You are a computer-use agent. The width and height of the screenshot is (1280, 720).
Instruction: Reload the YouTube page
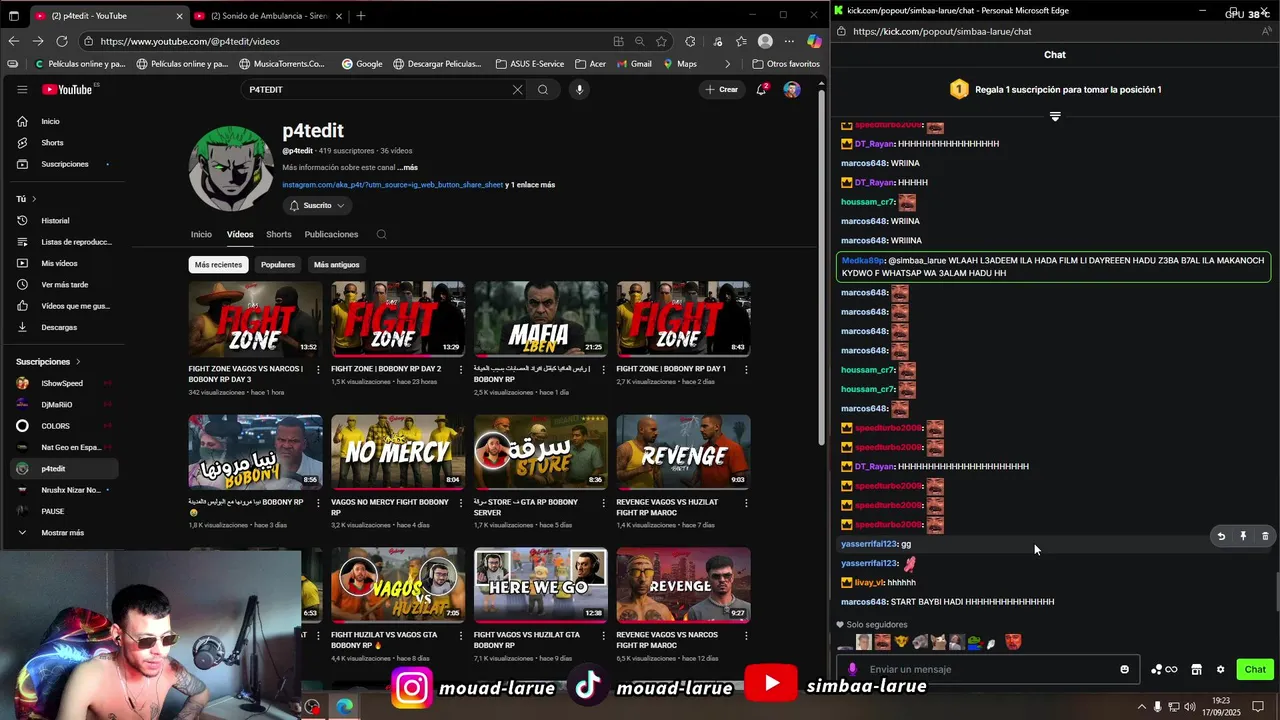pyautogui.click(x=62, y=41)
